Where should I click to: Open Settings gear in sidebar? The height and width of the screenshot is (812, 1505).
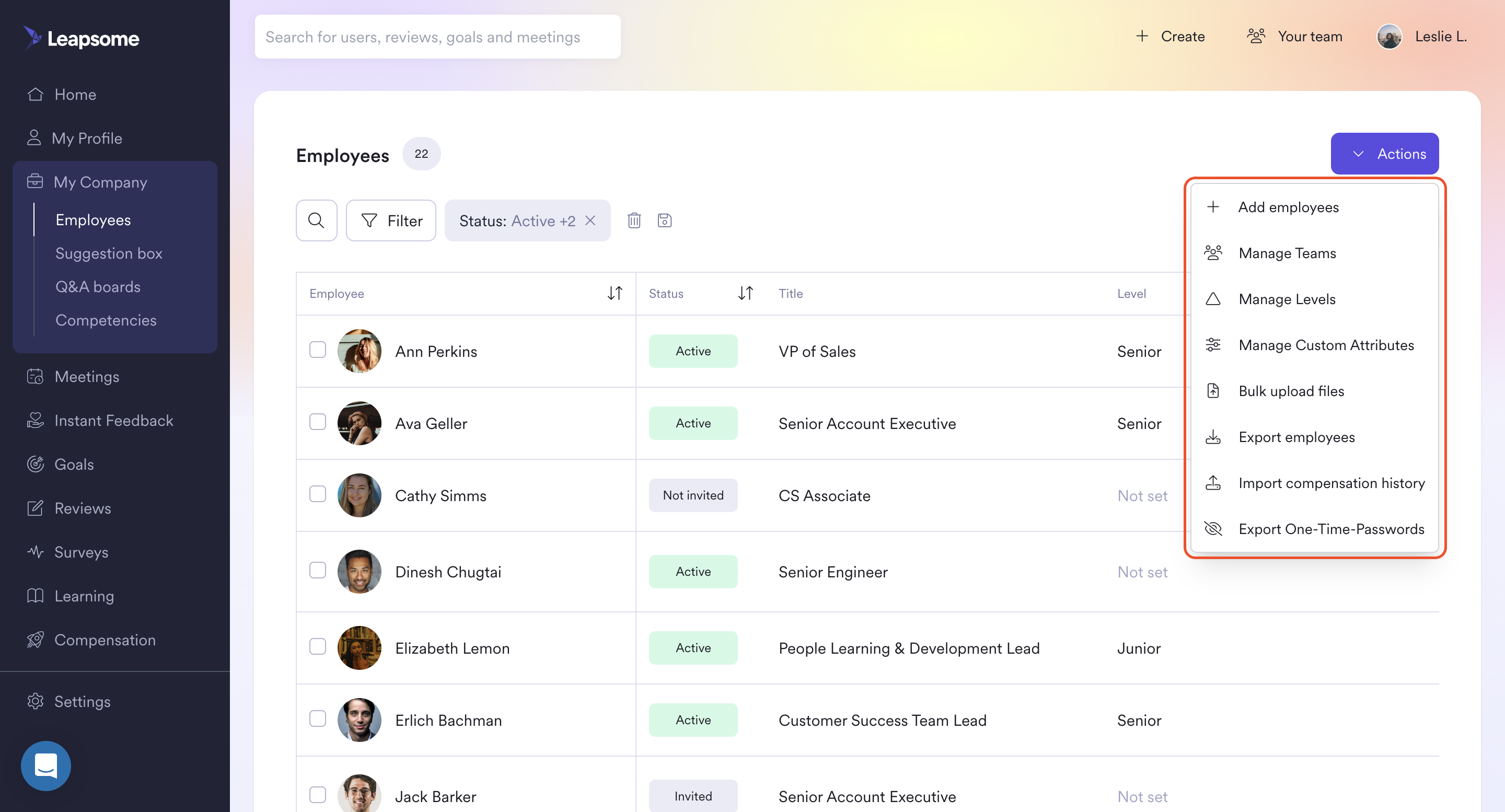pyautogui.click(x=82, y=701)
